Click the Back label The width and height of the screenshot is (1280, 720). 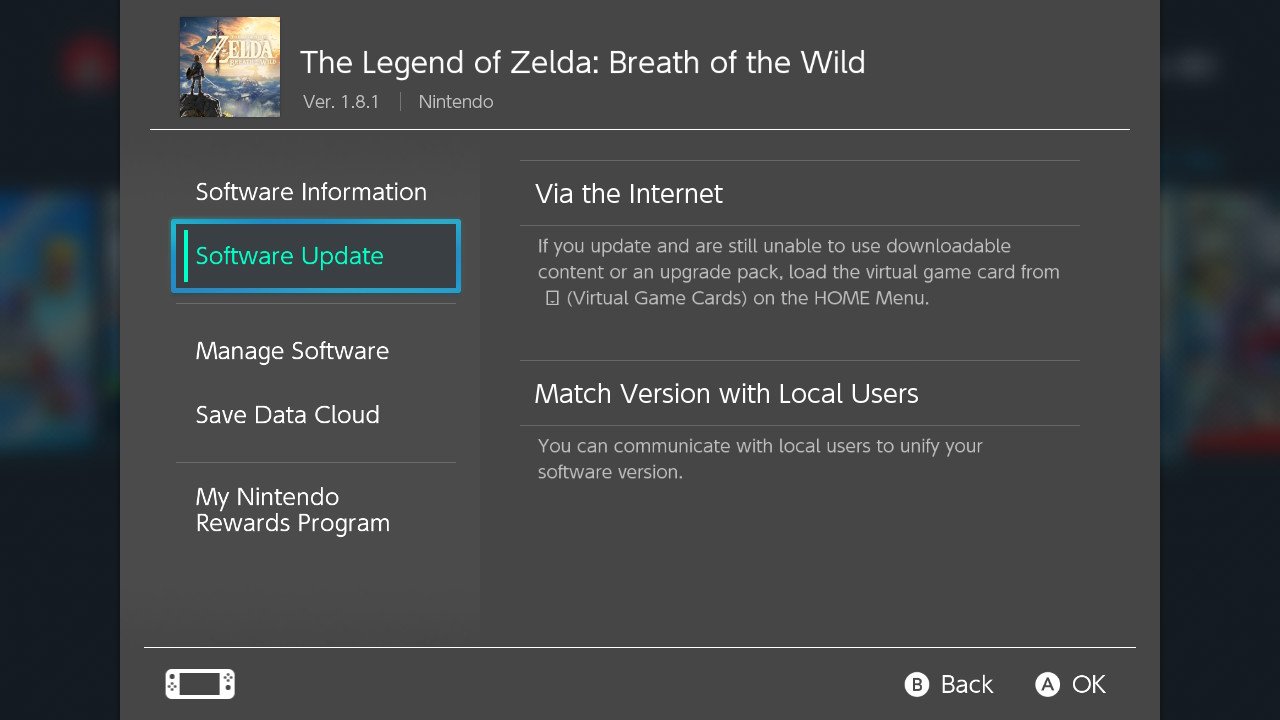pyautogui.click(x=967, y=684)
